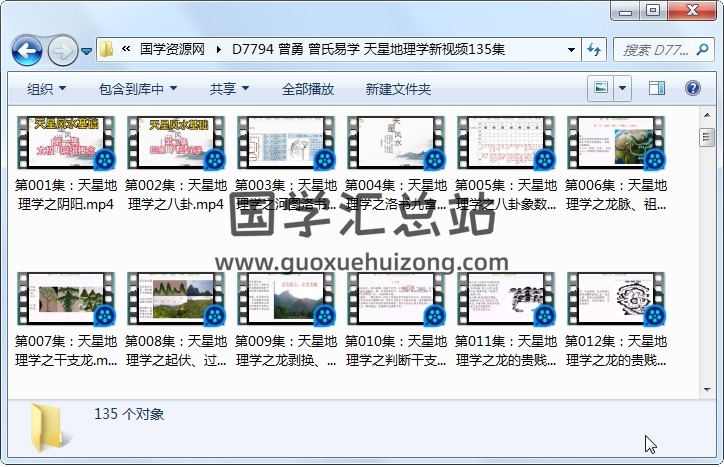
Task: Click file name 第002集：天星地理学之八卦.mp4
Action: (x=176, y=194)
